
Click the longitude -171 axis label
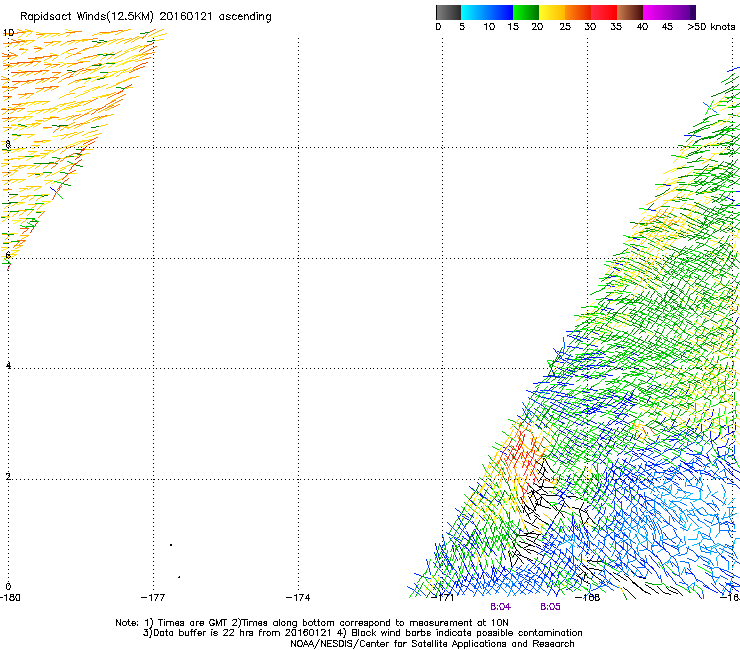(442, 598)
